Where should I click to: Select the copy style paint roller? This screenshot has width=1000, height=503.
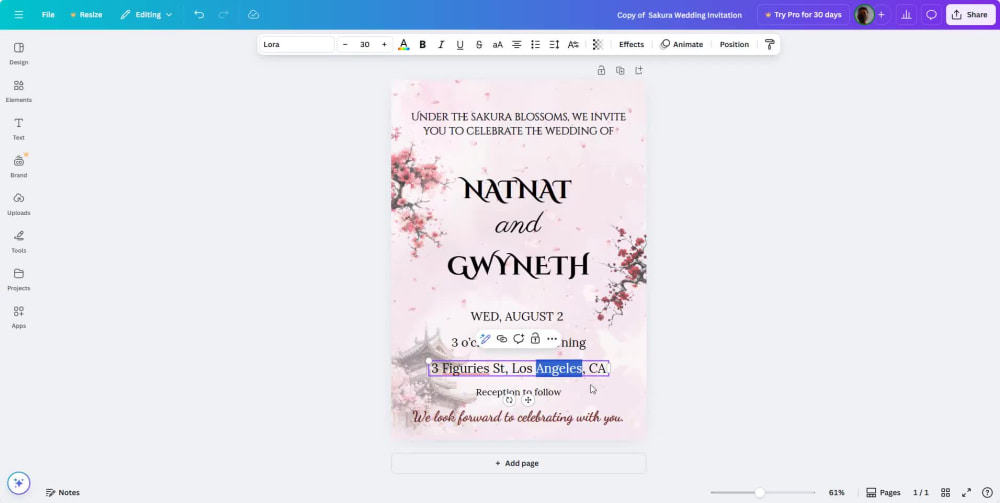pos(769,44)
